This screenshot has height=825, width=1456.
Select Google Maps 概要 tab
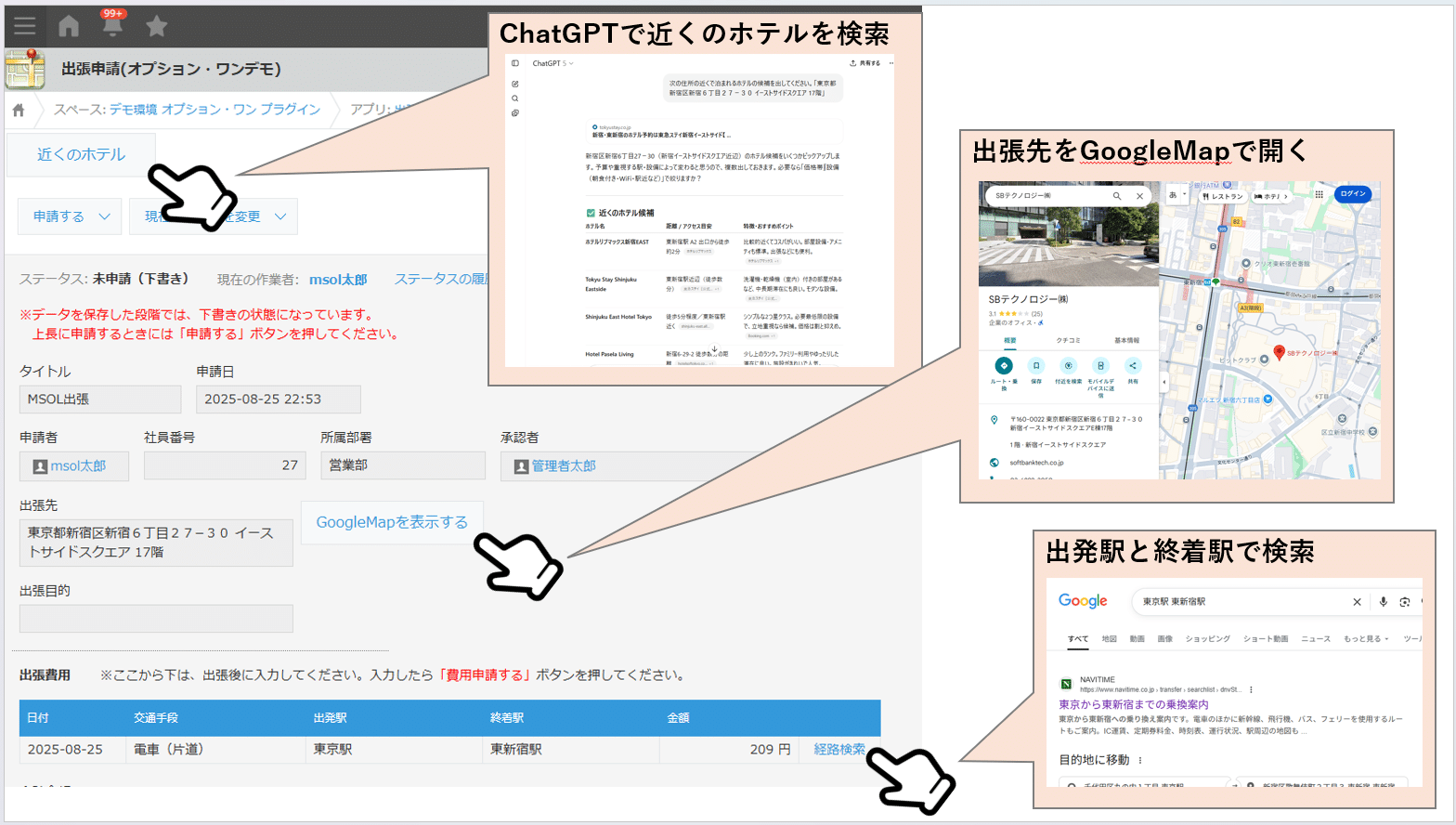click(1009, 341)
